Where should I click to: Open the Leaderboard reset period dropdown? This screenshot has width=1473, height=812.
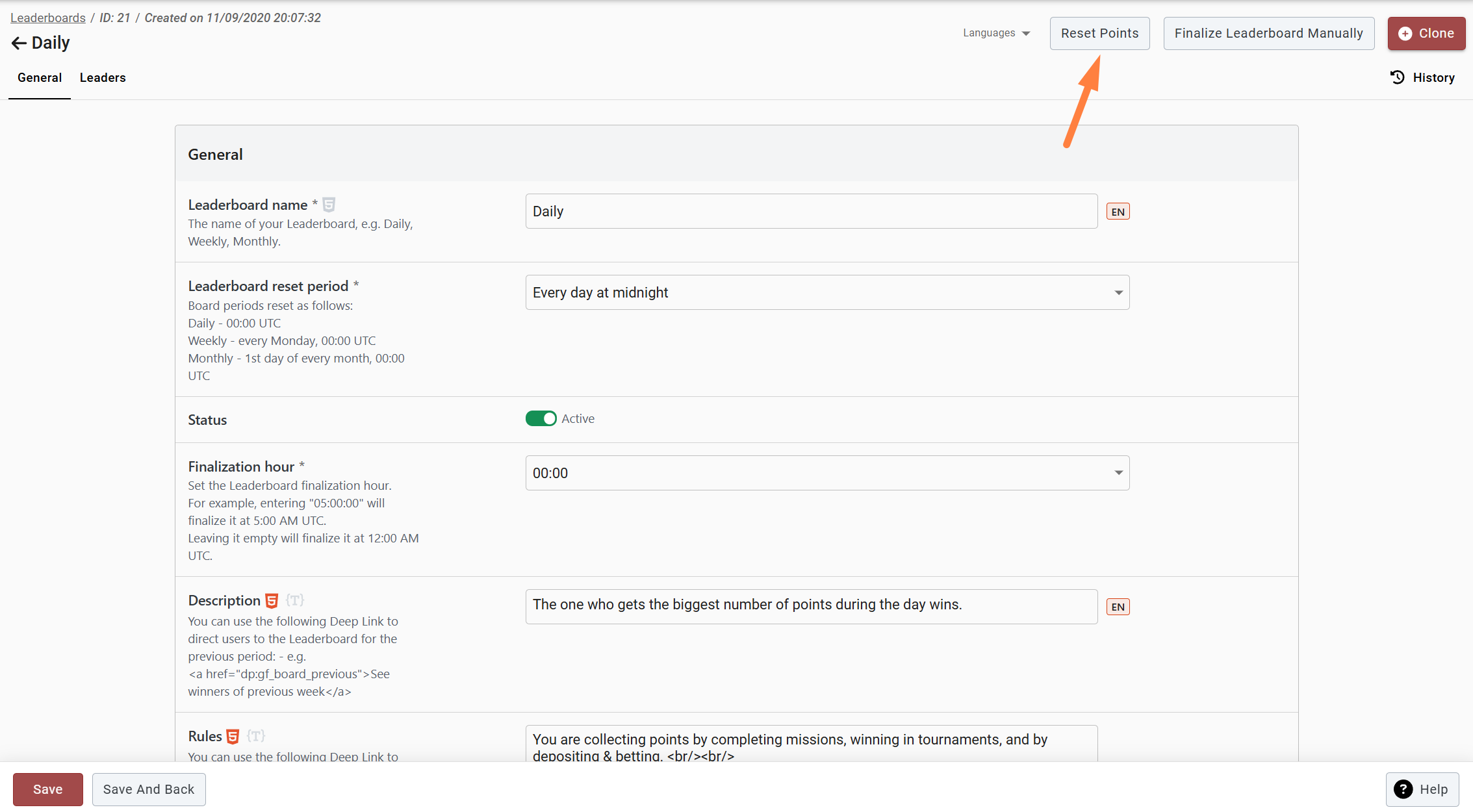tap(826, 292)
